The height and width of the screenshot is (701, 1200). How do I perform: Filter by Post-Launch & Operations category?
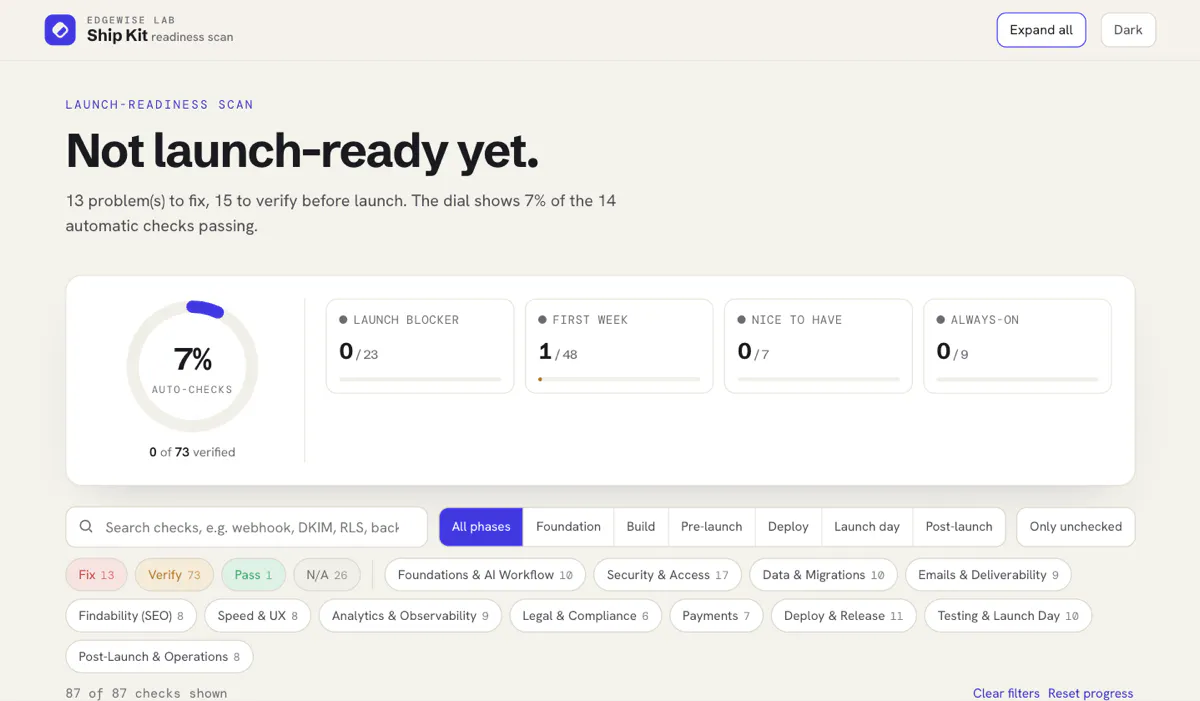click(159, 657)
